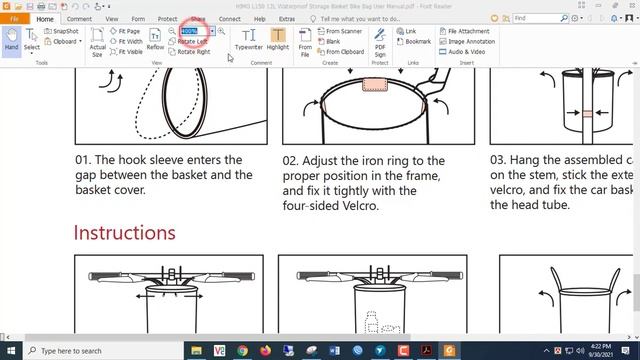This screenshot has height=360, width=640.
Task: Click the orange heart icon near Find
Action: pos(494,18)
